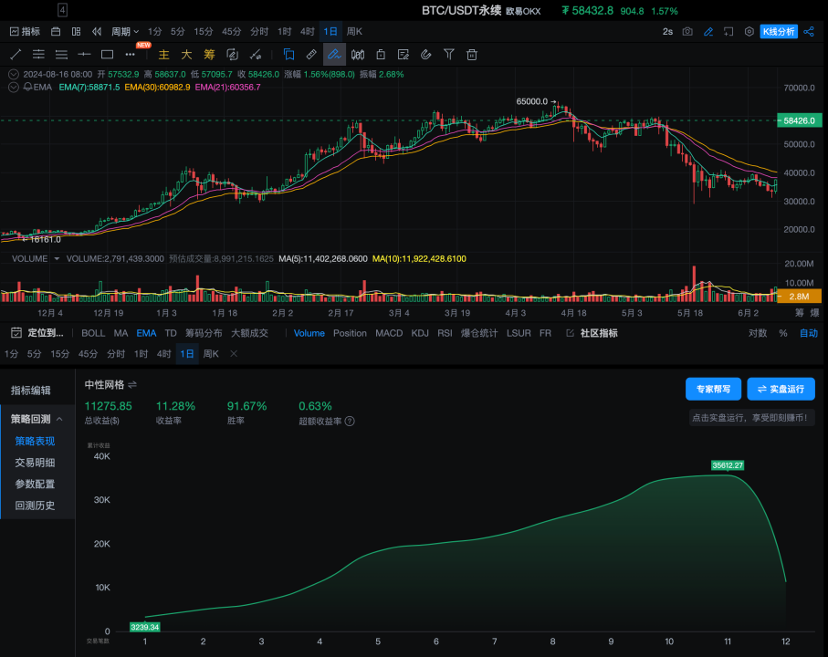Click the help icon beside 超额收益率
Viewport: 828px width, 658px height.
[349, 421]
